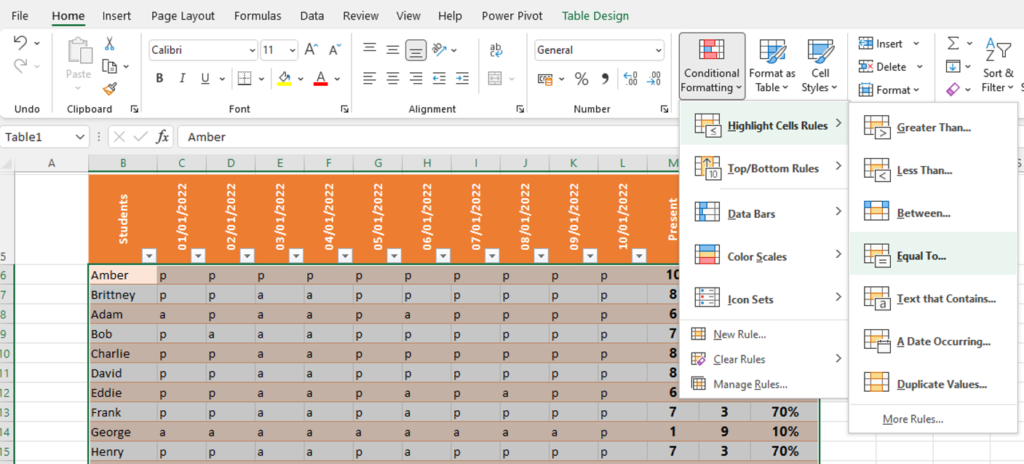
Task: Toggle Bold formatting
Action: (159, 79)
